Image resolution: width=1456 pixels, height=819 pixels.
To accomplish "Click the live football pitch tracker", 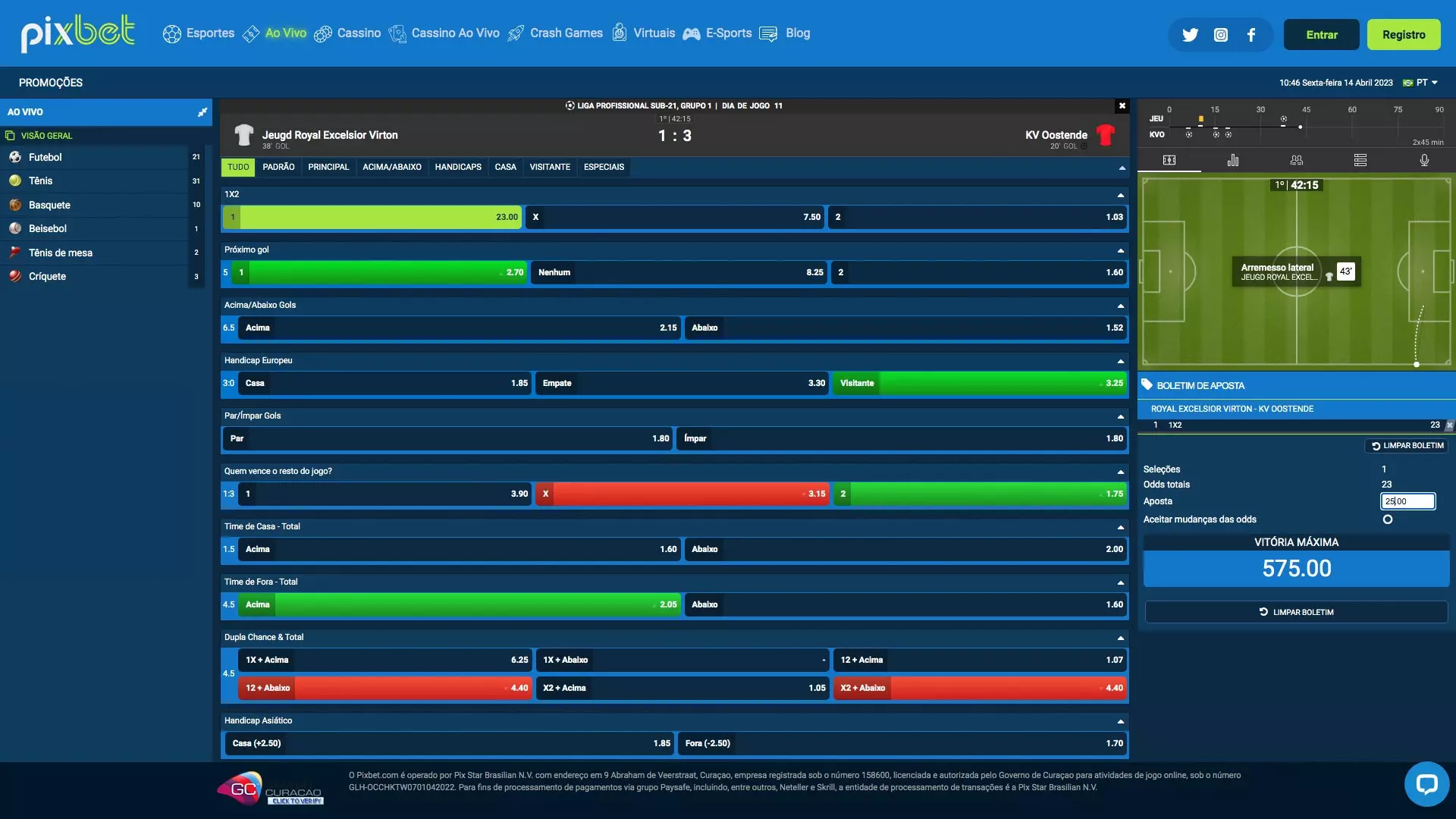I will pos(1296,271).
